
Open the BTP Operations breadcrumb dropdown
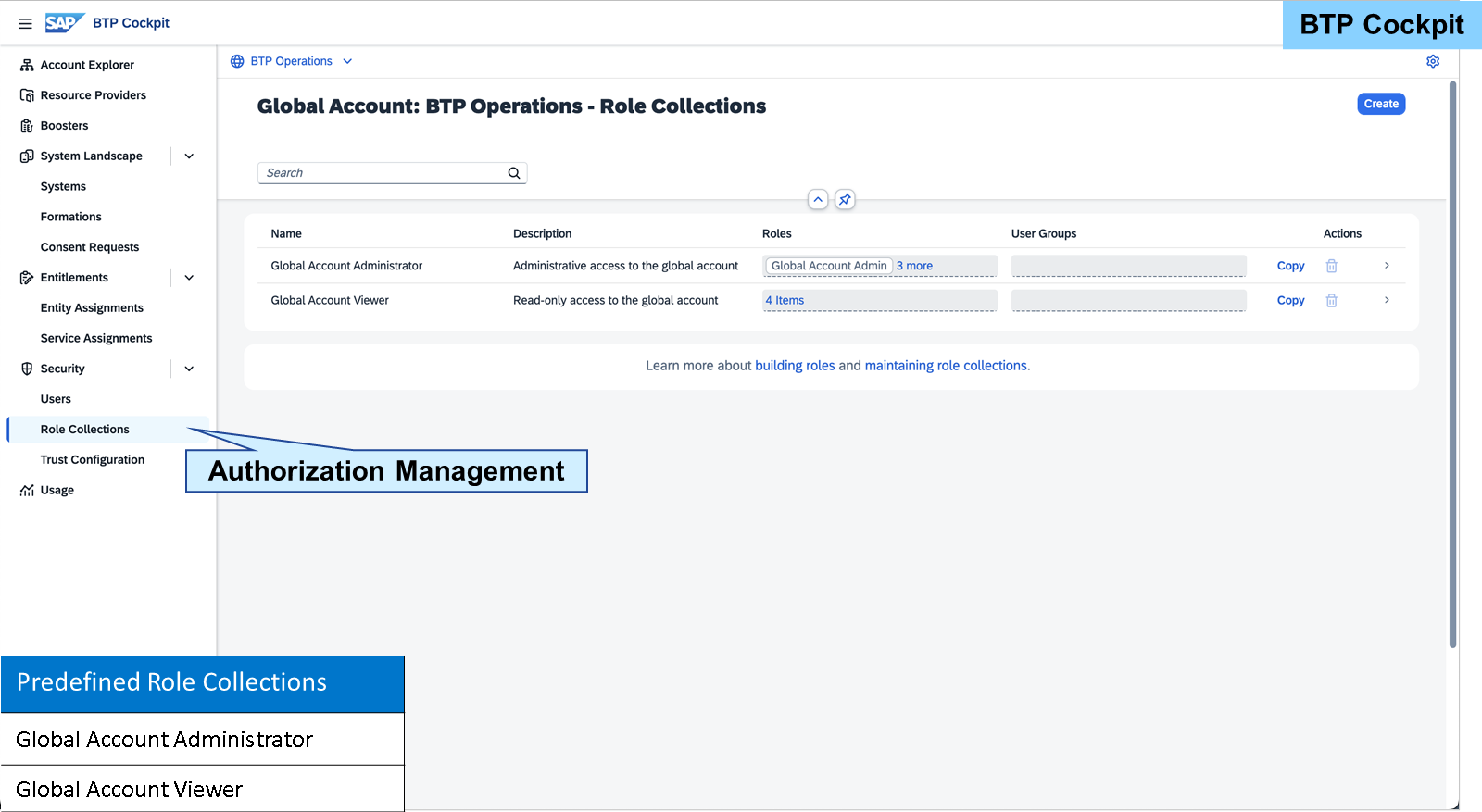pyautogui.click(x=347, y=61)
